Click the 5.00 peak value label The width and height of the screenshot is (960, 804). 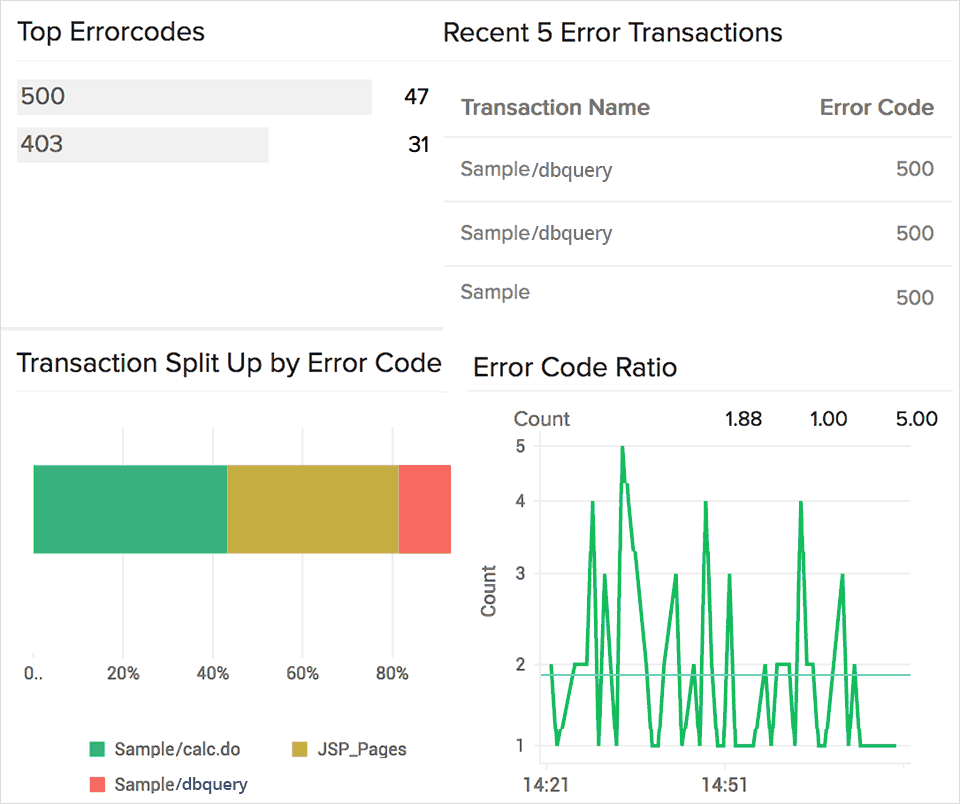click(916, 419)
